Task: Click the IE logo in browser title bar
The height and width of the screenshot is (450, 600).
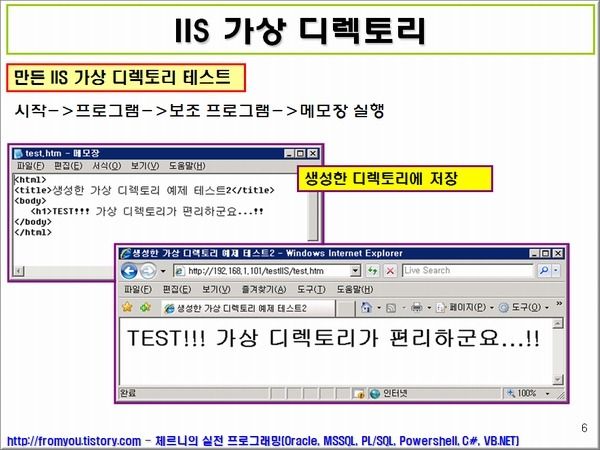Action: point(125,253)
